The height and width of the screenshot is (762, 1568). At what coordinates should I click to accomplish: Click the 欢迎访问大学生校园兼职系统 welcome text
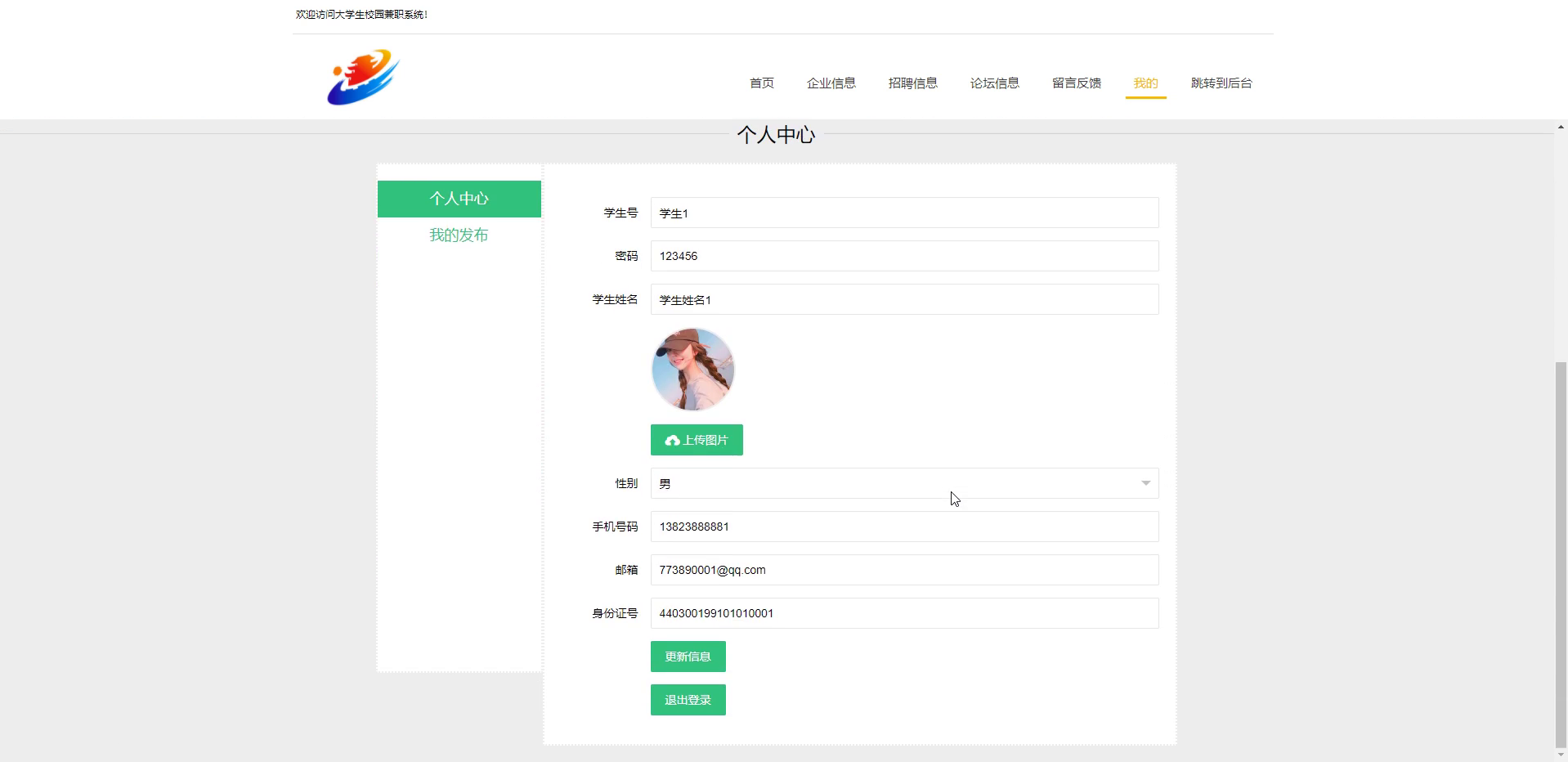[361, 15]
